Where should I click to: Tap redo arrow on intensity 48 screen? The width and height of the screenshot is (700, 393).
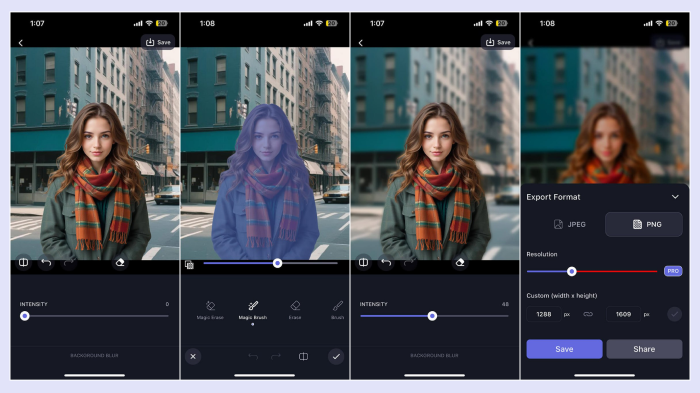click(x=408, y=263)
